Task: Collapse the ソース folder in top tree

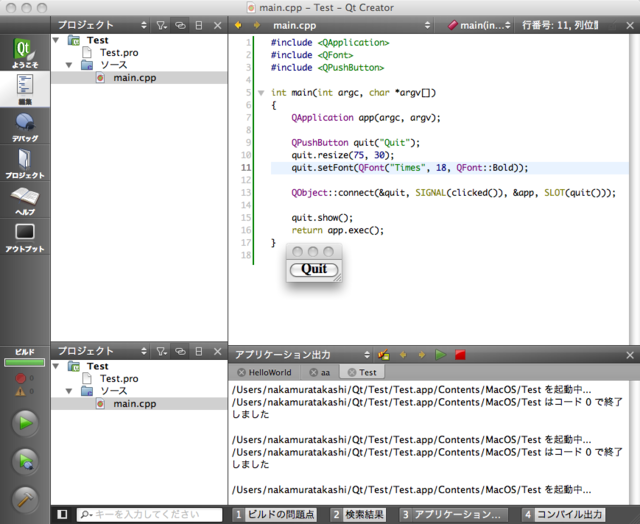Action: (69, 65)
